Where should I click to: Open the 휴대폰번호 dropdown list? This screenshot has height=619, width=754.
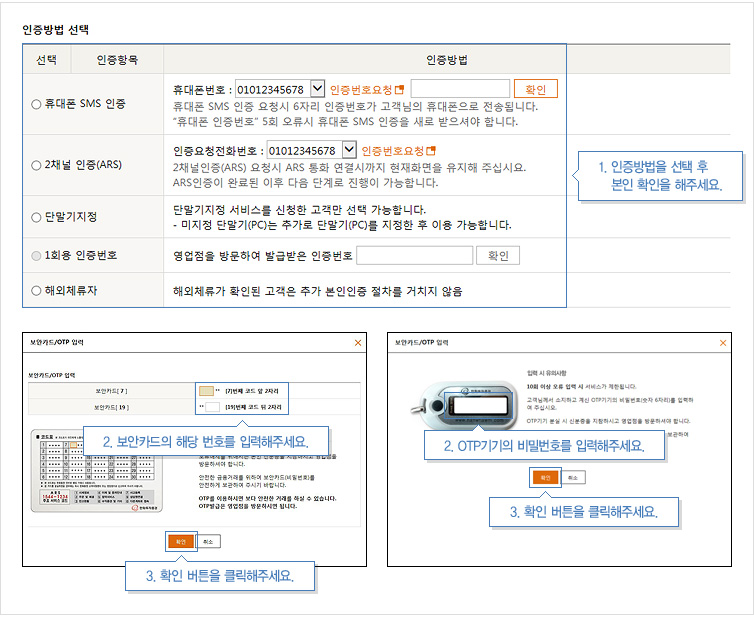pos(318,89)
